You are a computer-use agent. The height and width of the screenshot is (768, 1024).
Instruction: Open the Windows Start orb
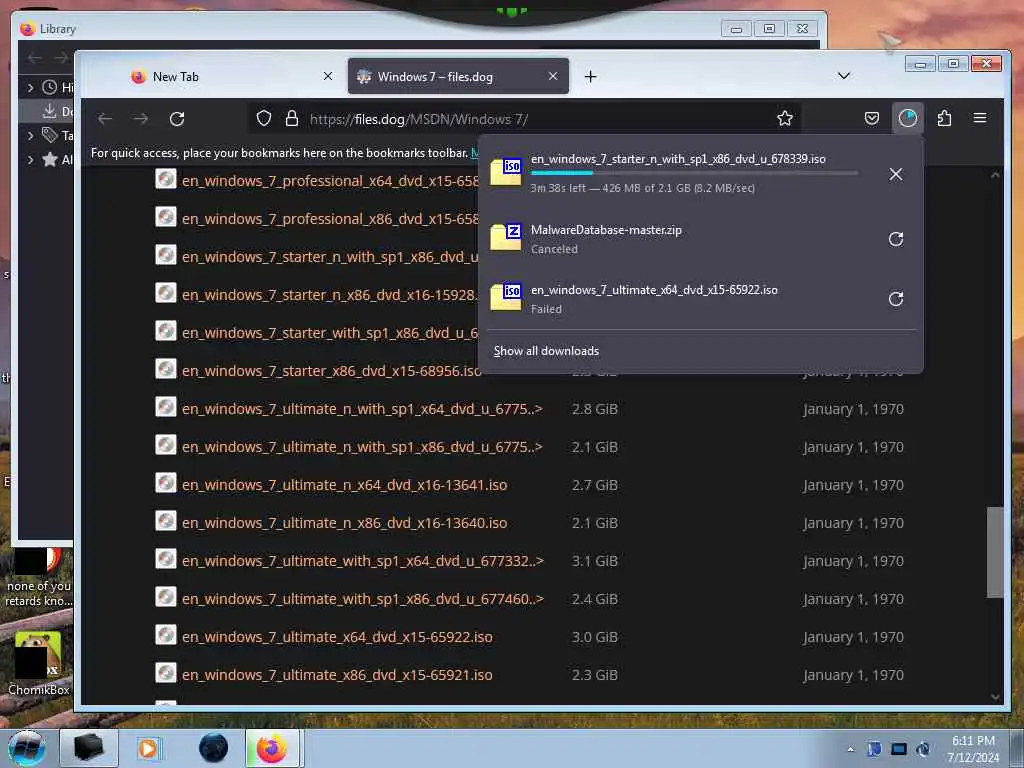(x=27, y=748)
